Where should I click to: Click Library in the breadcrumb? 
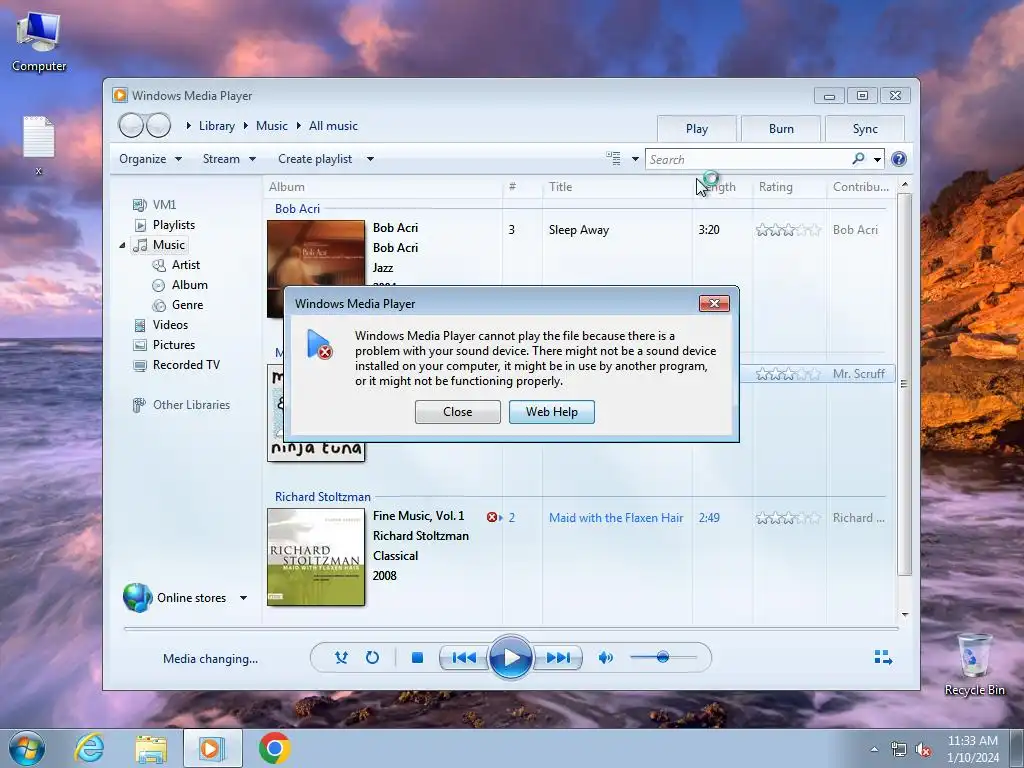(x=217, y=126)
